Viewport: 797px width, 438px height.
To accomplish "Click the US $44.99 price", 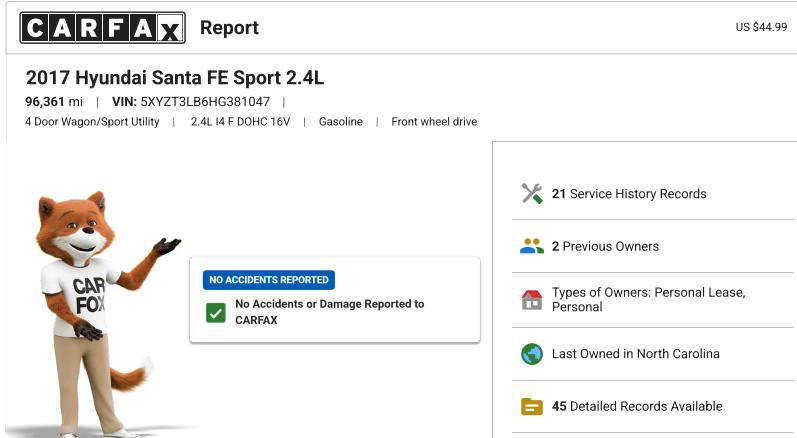I will 761,27.
